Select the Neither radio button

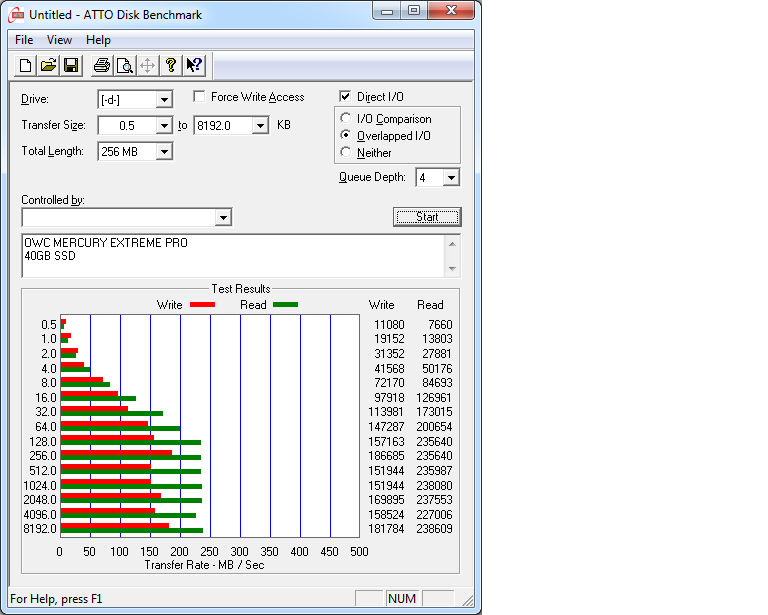(346, 152)
